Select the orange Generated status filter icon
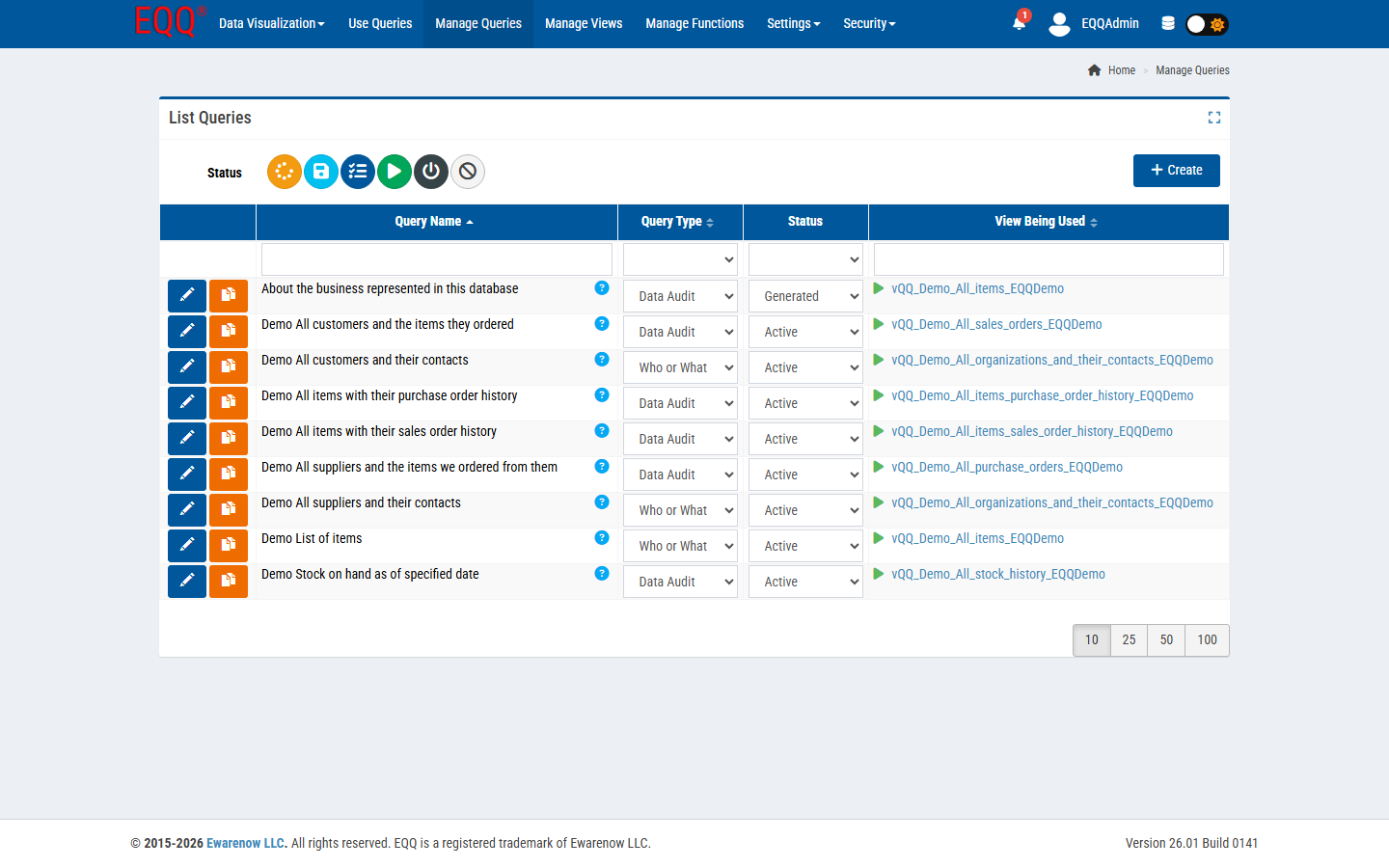Viewport: 1389px width, 868px height. tap(284, 171)
